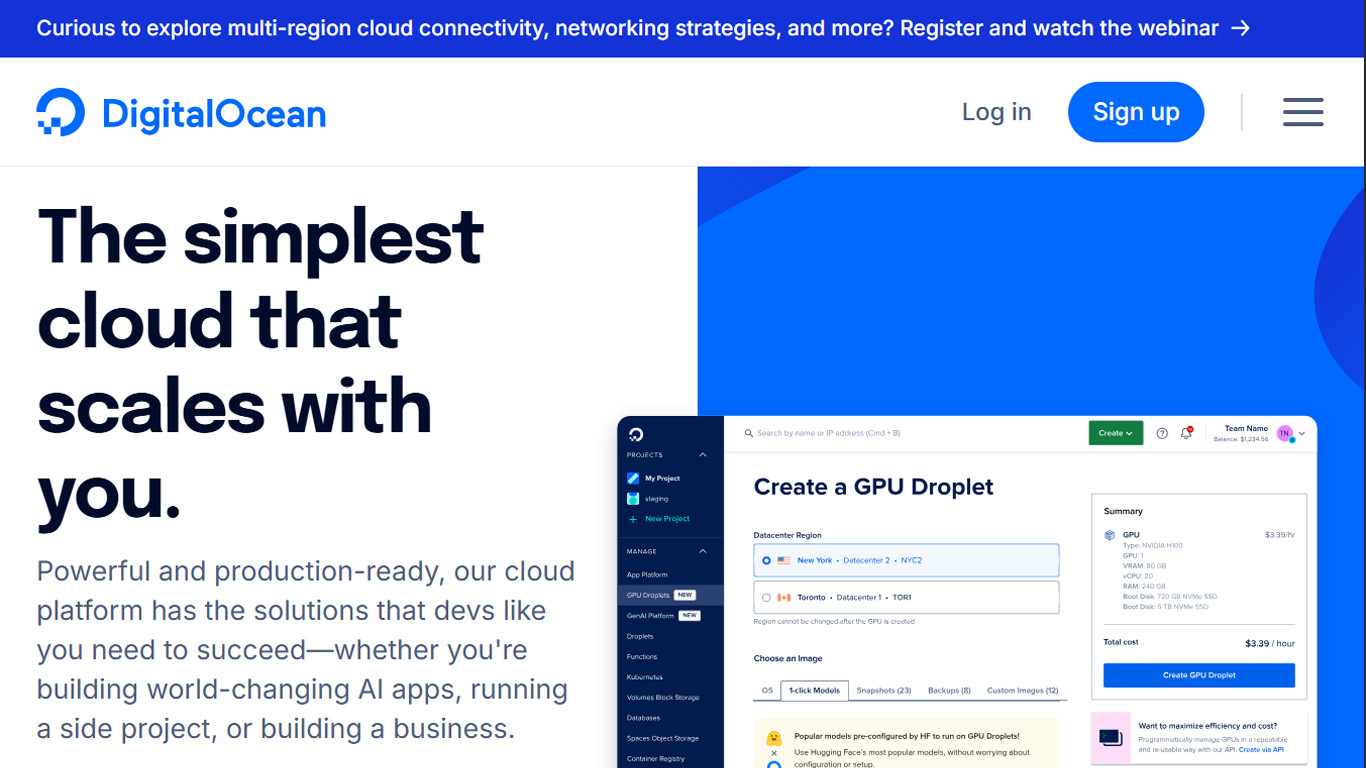Screen dimensions: 1366x768
Task: Click the DigitalOcean logo icon in header
Action: click(61, 112)
